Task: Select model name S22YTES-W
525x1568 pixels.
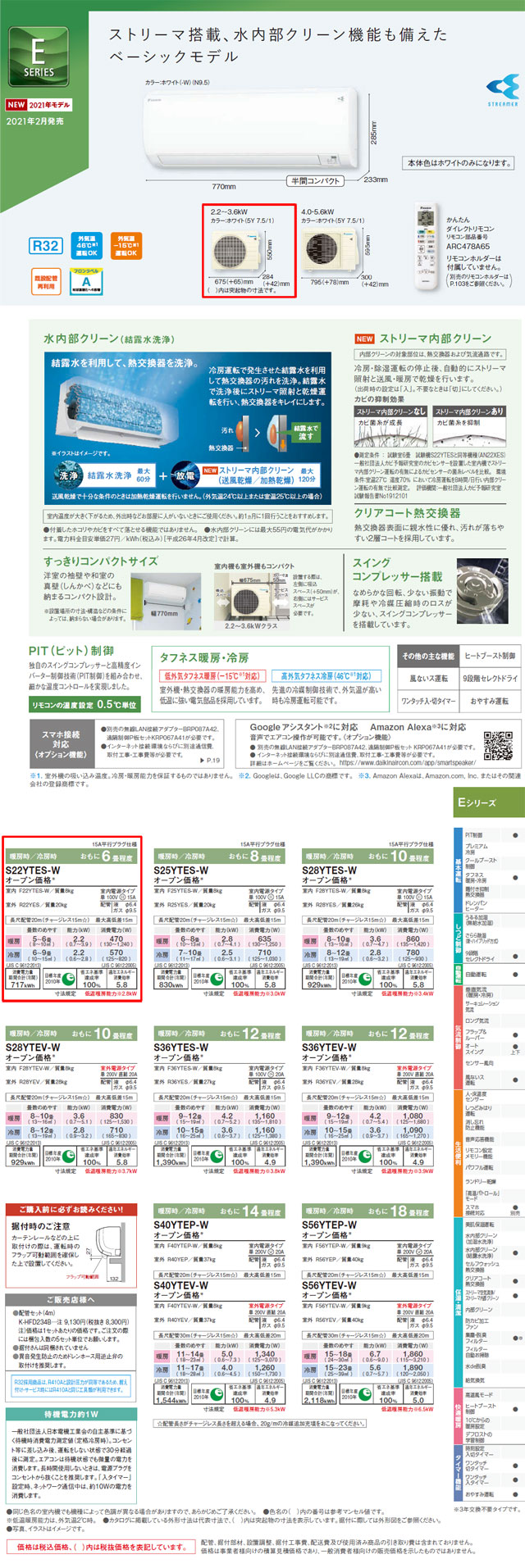Action: click(33, 870)
